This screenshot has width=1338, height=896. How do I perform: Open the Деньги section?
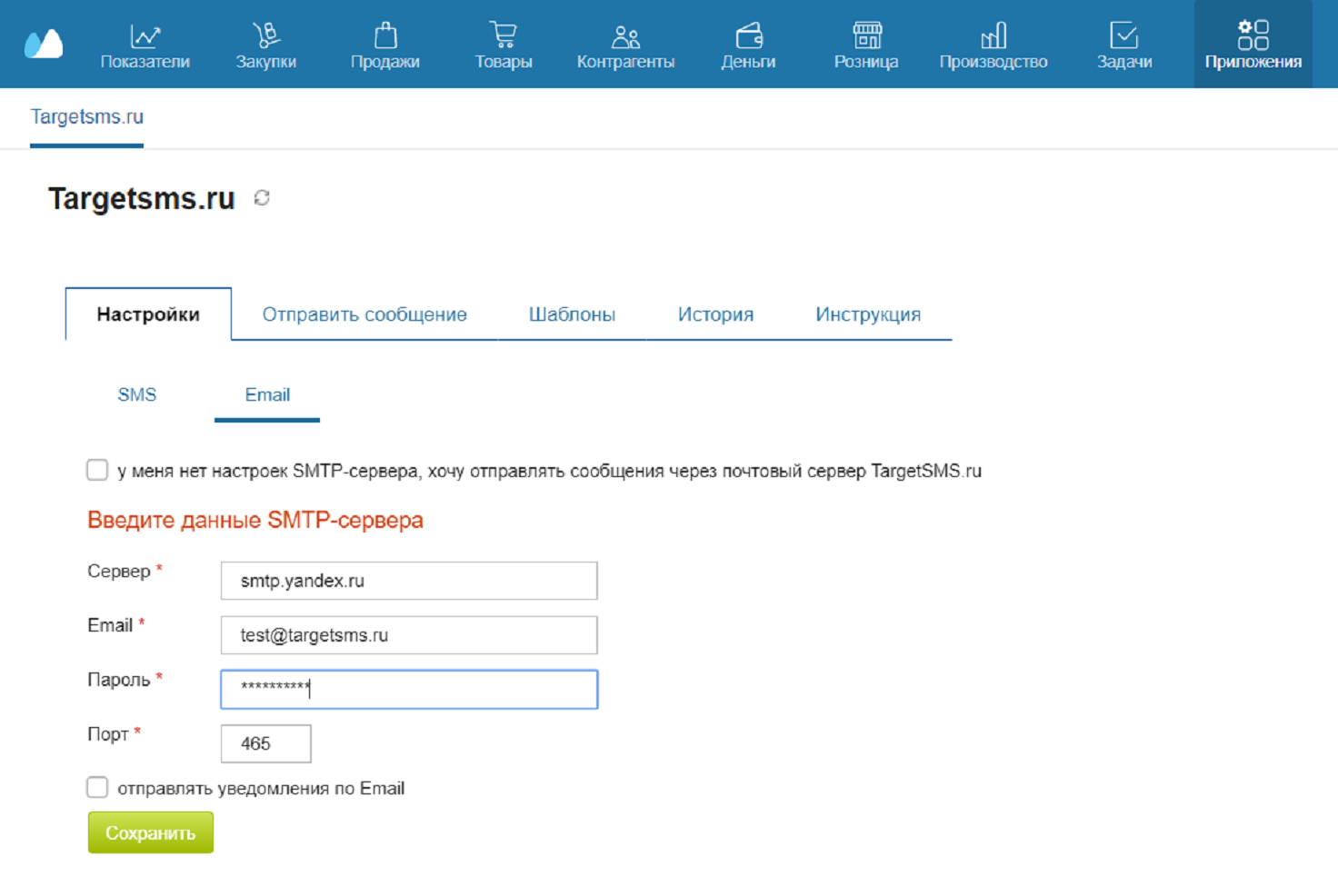(x=748, y=45)
